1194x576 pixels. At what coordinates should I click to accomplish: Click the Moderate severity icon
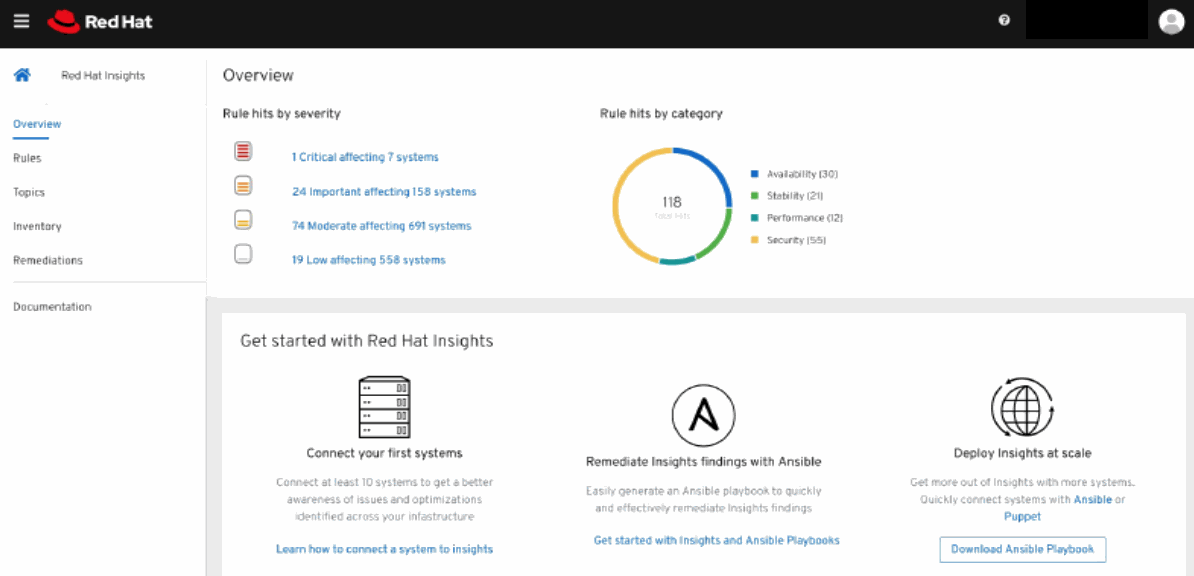point(243,220)
